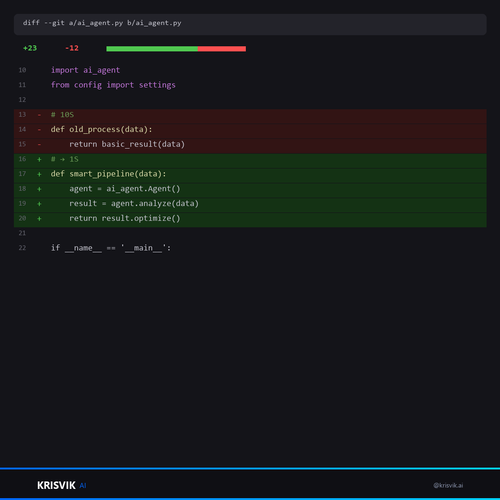Image resolution: width=500 pixels, height=500 pixels.
Task: Click line number 22 in gutter
Action: tap(22, 248)
